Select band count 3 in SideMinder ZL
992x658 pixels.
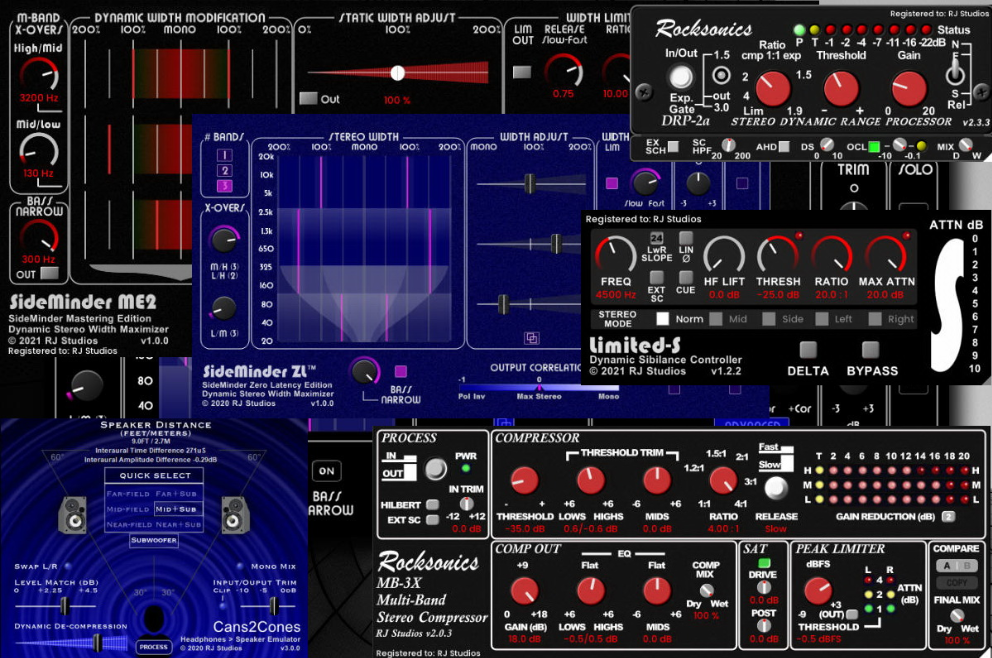225,185
